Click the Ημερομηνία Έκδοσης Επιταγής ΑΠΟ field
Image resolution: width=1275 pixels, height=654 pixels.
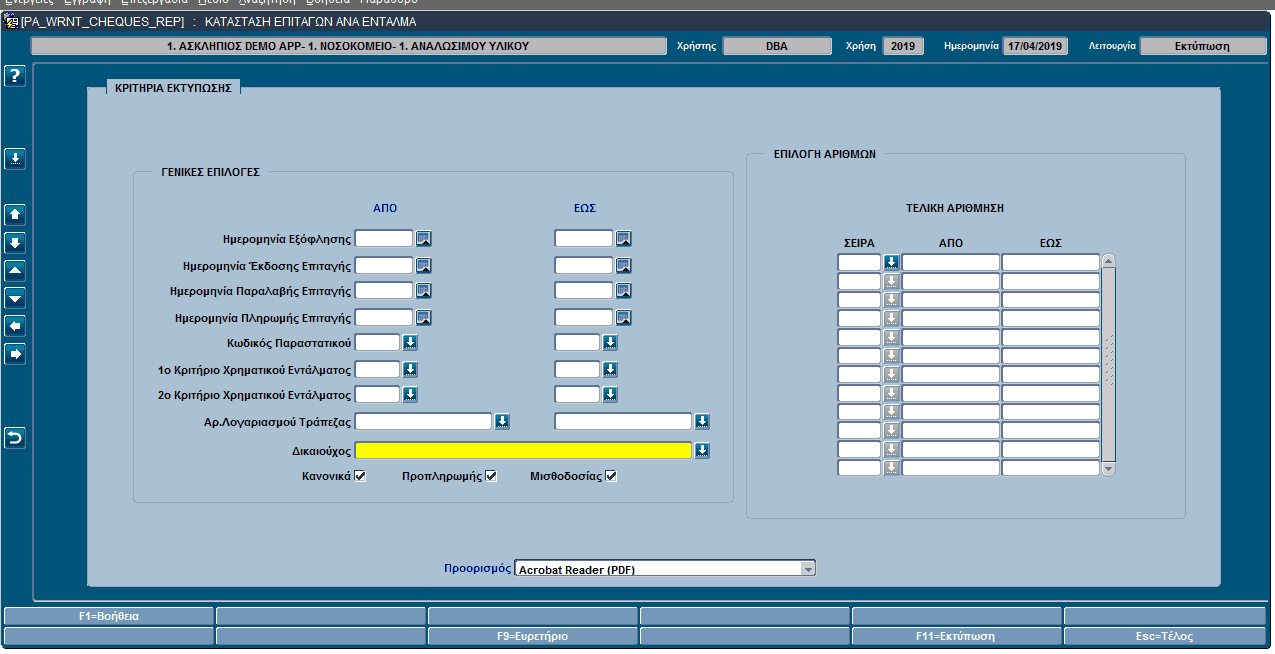coord(384,265)
